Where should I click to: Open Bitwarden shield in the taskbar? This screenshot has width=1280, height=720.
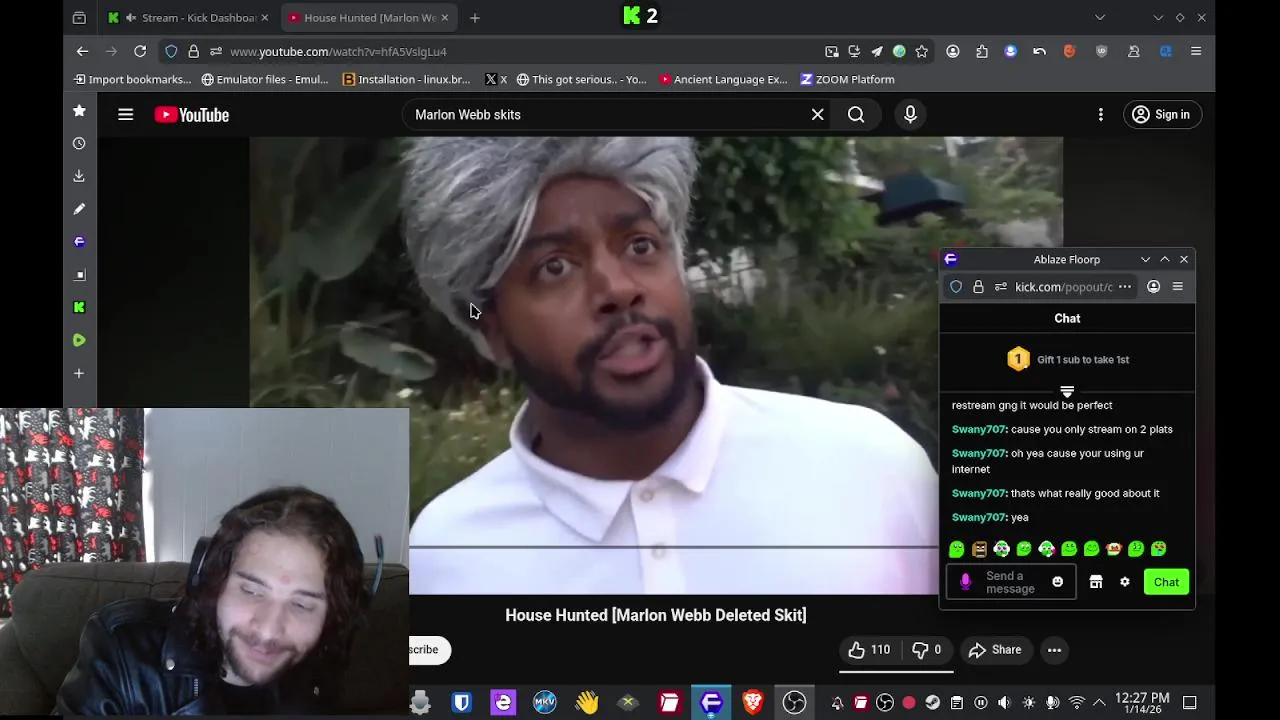[x=461, y=703]
